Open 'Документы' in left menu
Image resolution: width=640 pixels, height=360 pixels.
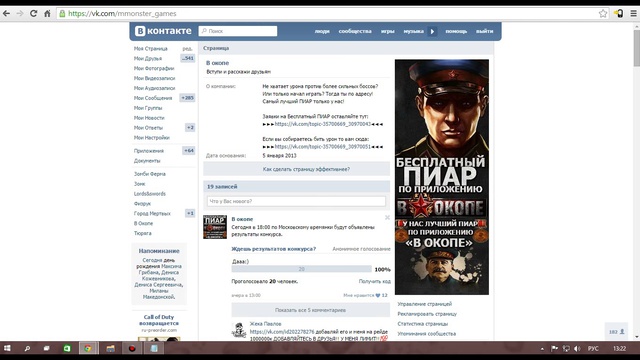(147, 161)
